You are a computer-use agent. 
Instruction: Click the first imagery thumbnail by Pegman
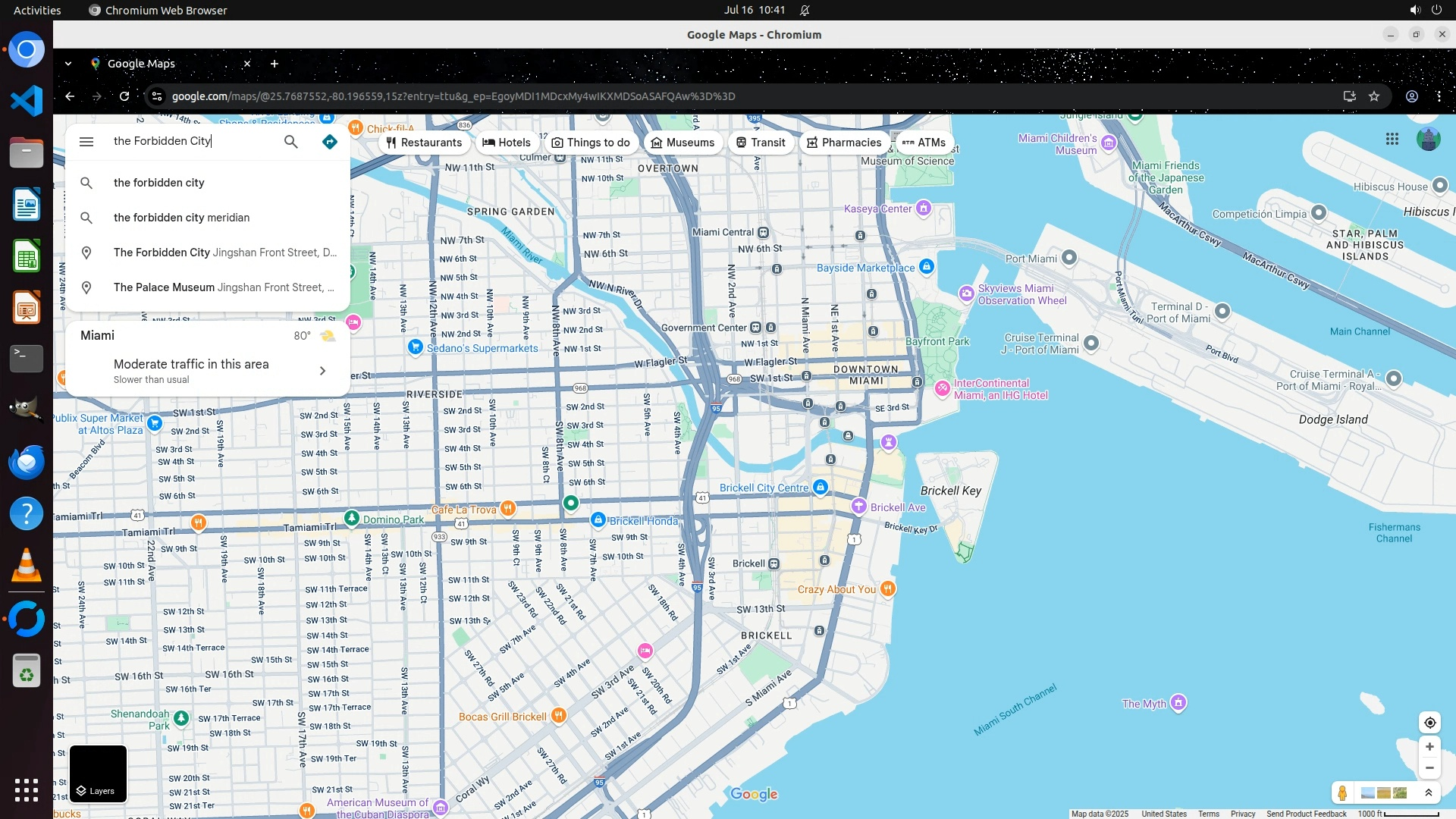1368,793
